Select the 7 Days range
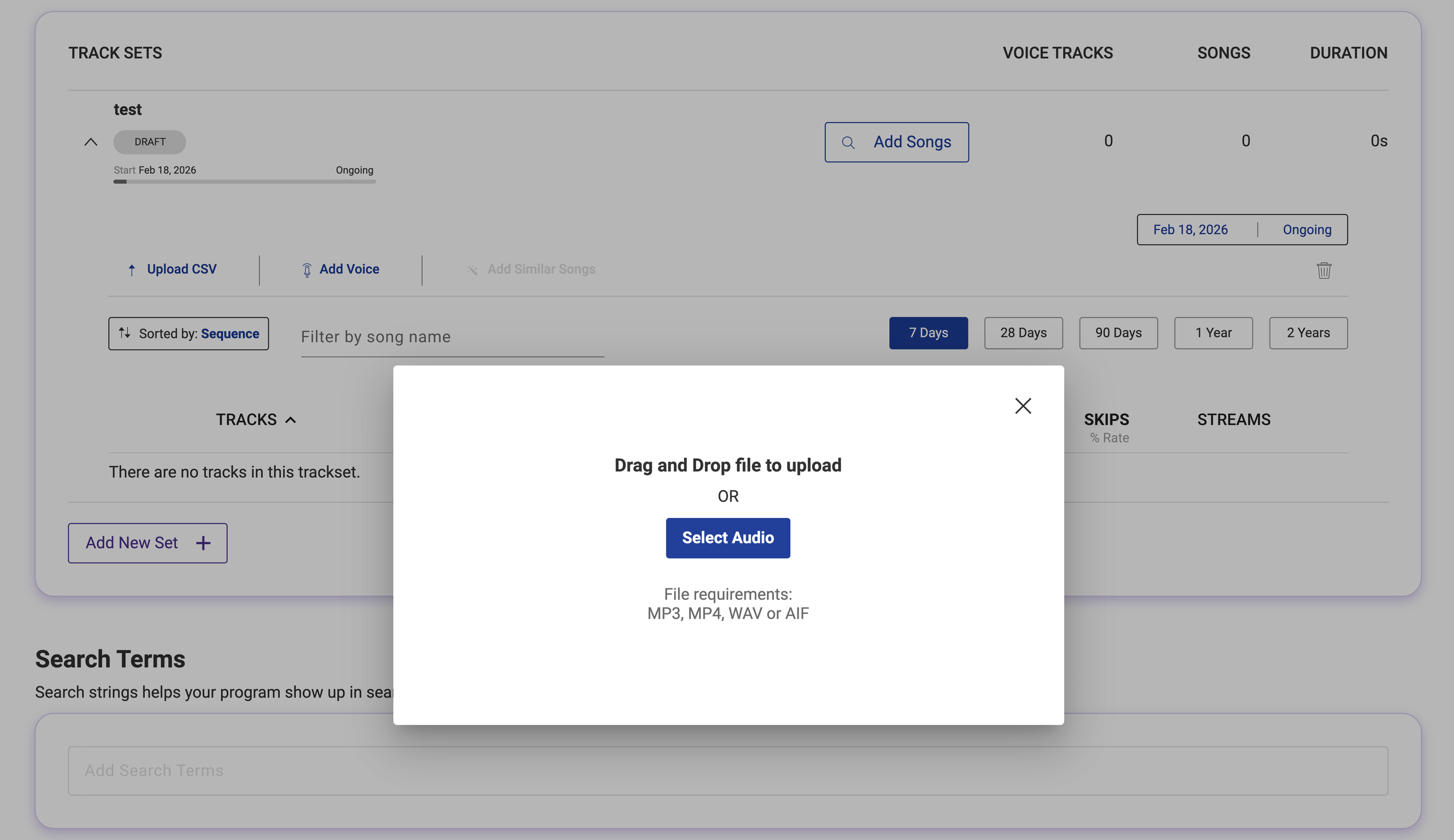The image size is (1454, 840). click(928, 333)
